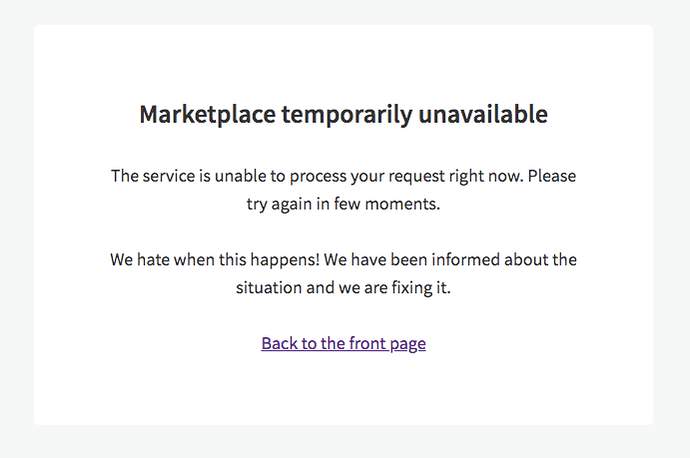Click the word moments in the first paragraph
690x458 pixels.
402,204
